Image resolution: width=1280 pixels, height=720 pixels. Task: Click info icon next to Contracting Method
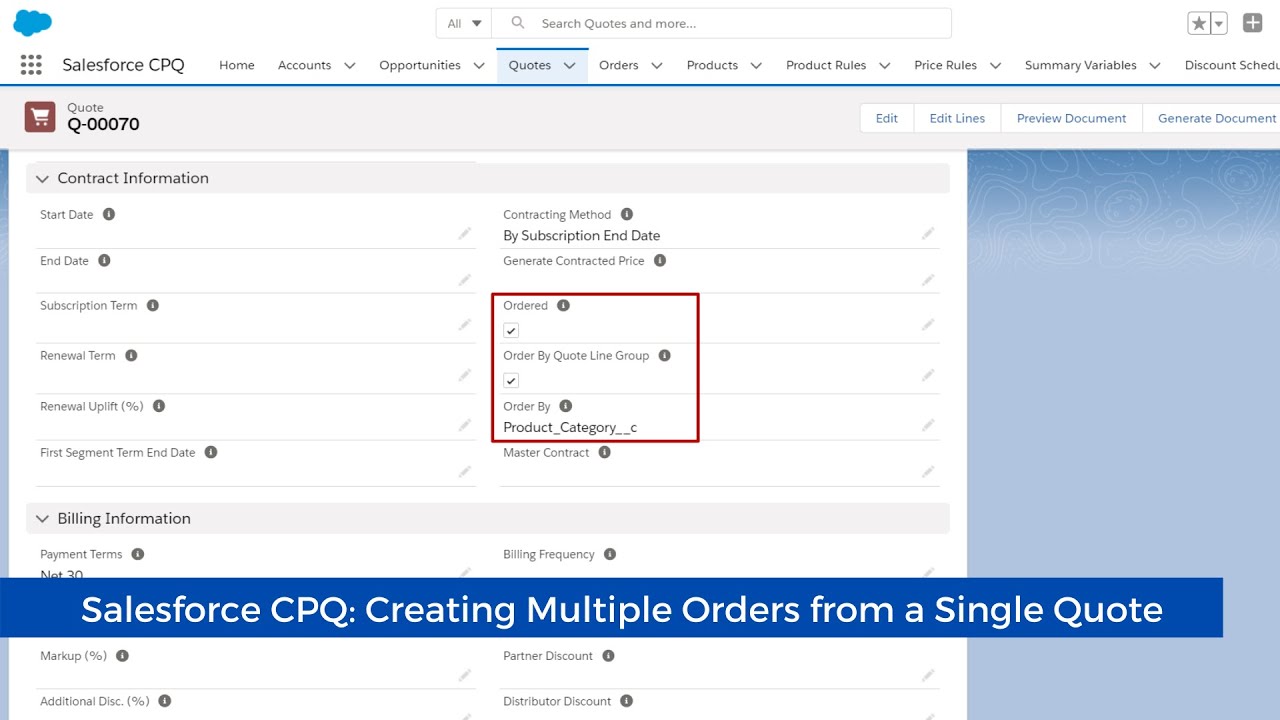click(x=627, y=214)
